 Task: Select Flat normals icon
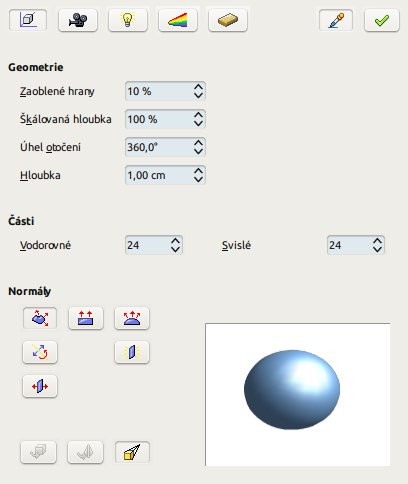pos(86,318)
